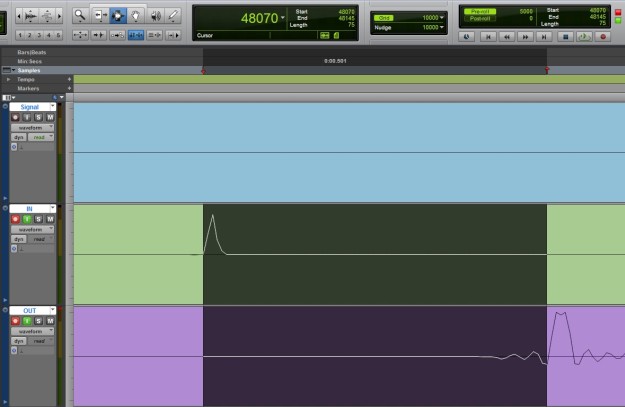The width and height of the screenshot is (625, 407).
Task: Select the Min:Secs ruler
Action: 29,61
